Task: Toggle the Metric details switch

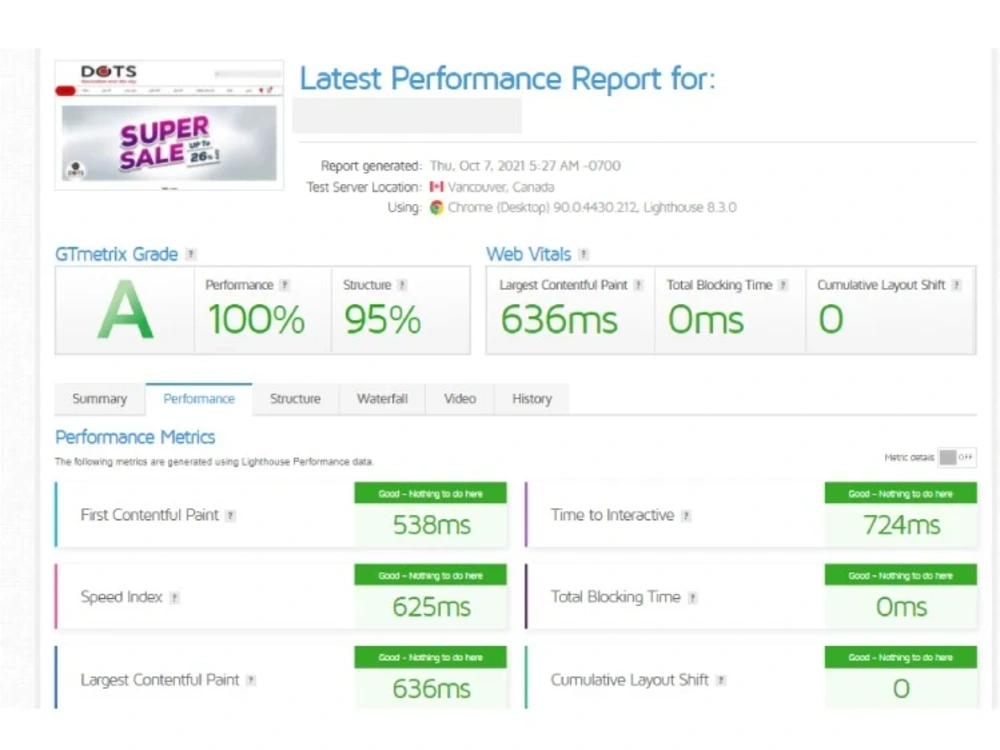Action: coord(957,457)
